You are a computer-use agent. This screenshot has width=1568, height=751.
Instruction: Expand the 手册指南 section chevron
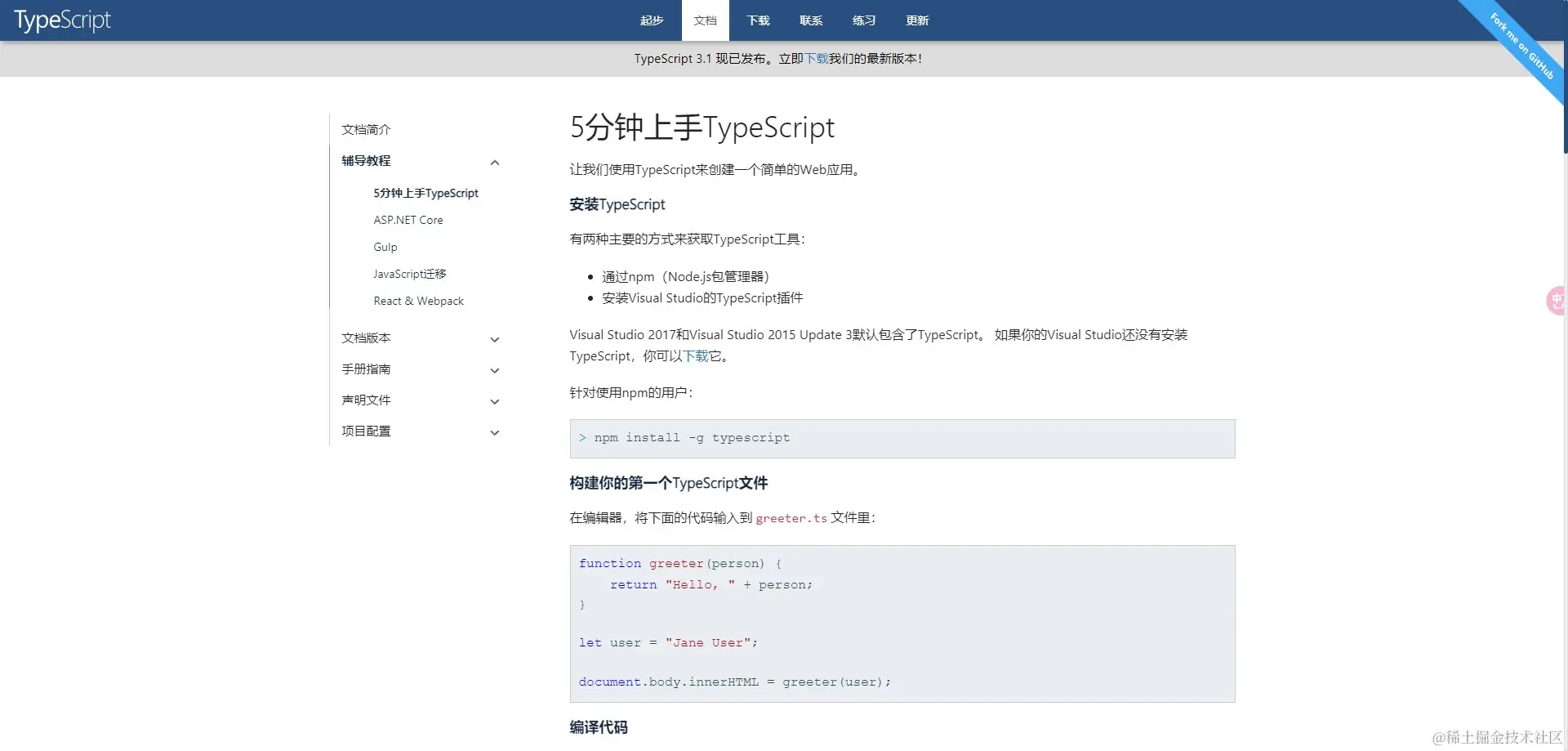click(495, 370)
